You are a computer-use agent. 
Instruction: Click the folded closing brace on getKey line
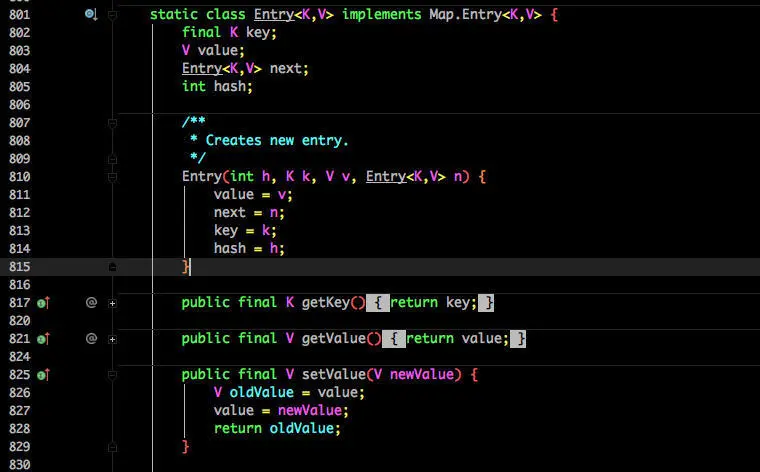click(x=486, y=303)
